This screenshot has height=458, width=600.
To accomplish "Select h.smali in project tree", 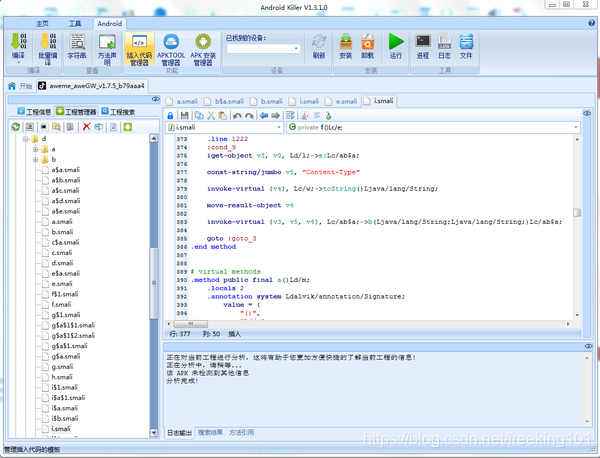I will pyautogui.click(x=62, y=377).
